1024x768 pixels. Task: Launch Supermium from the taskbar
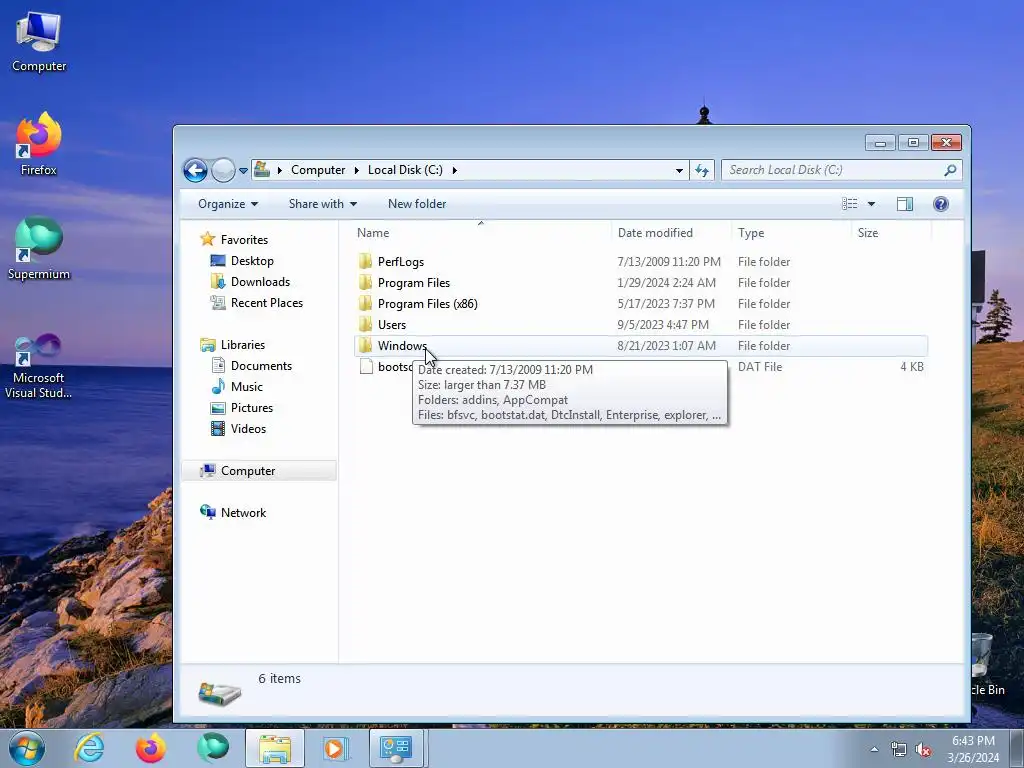[x=213, y=748]
